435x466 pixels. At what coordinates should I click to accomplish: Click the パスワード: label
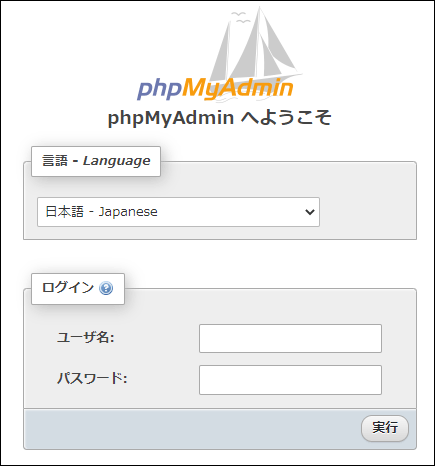[92, 378]
